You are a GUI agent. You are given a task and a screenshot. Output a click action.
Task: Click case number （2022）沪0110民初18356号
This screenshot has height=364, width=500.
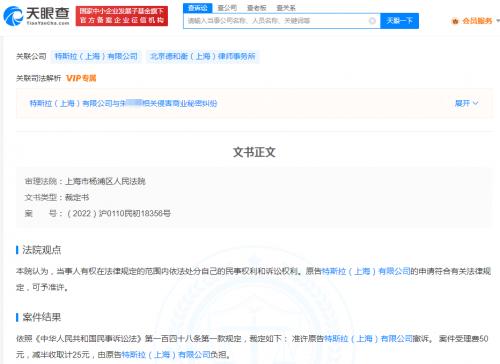click(118, 213)
